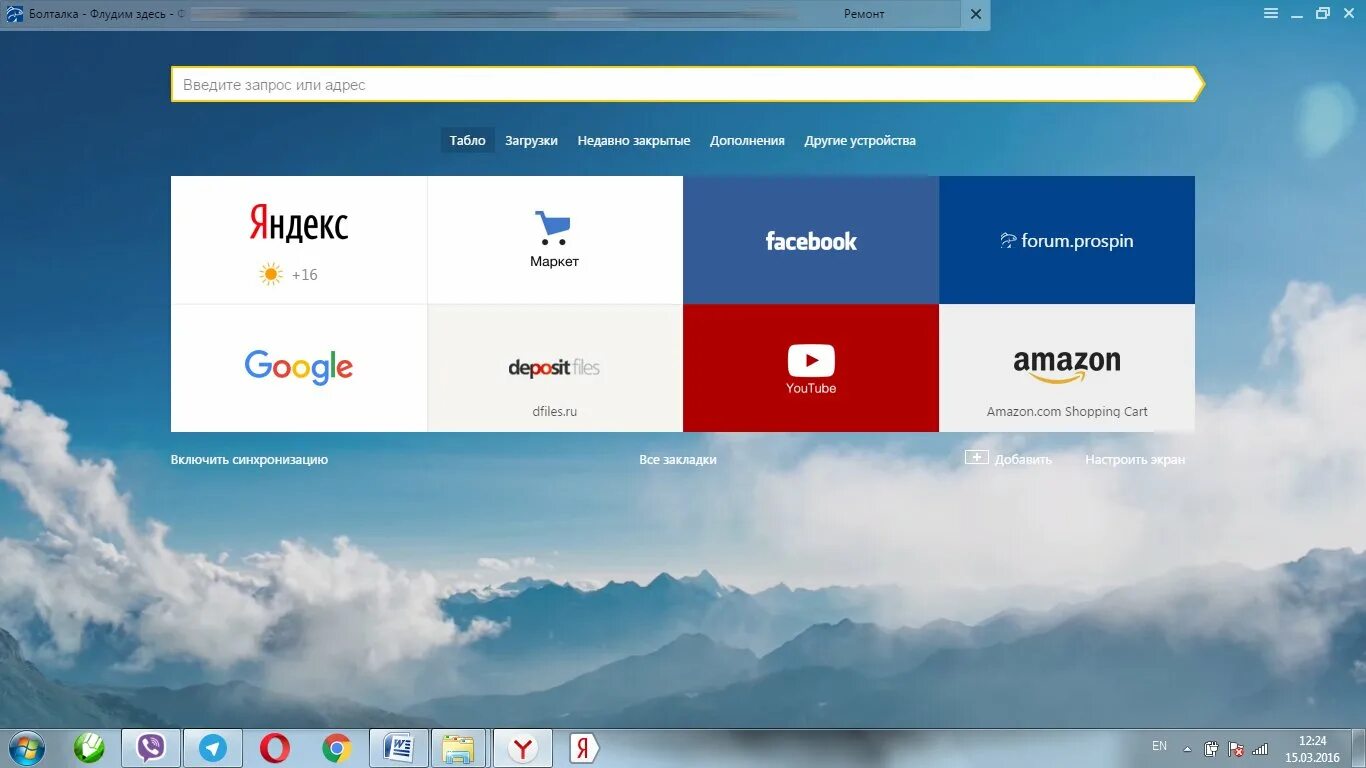
Task: Click 'Настроить экран' link
Action: [x=1135, y=460]
